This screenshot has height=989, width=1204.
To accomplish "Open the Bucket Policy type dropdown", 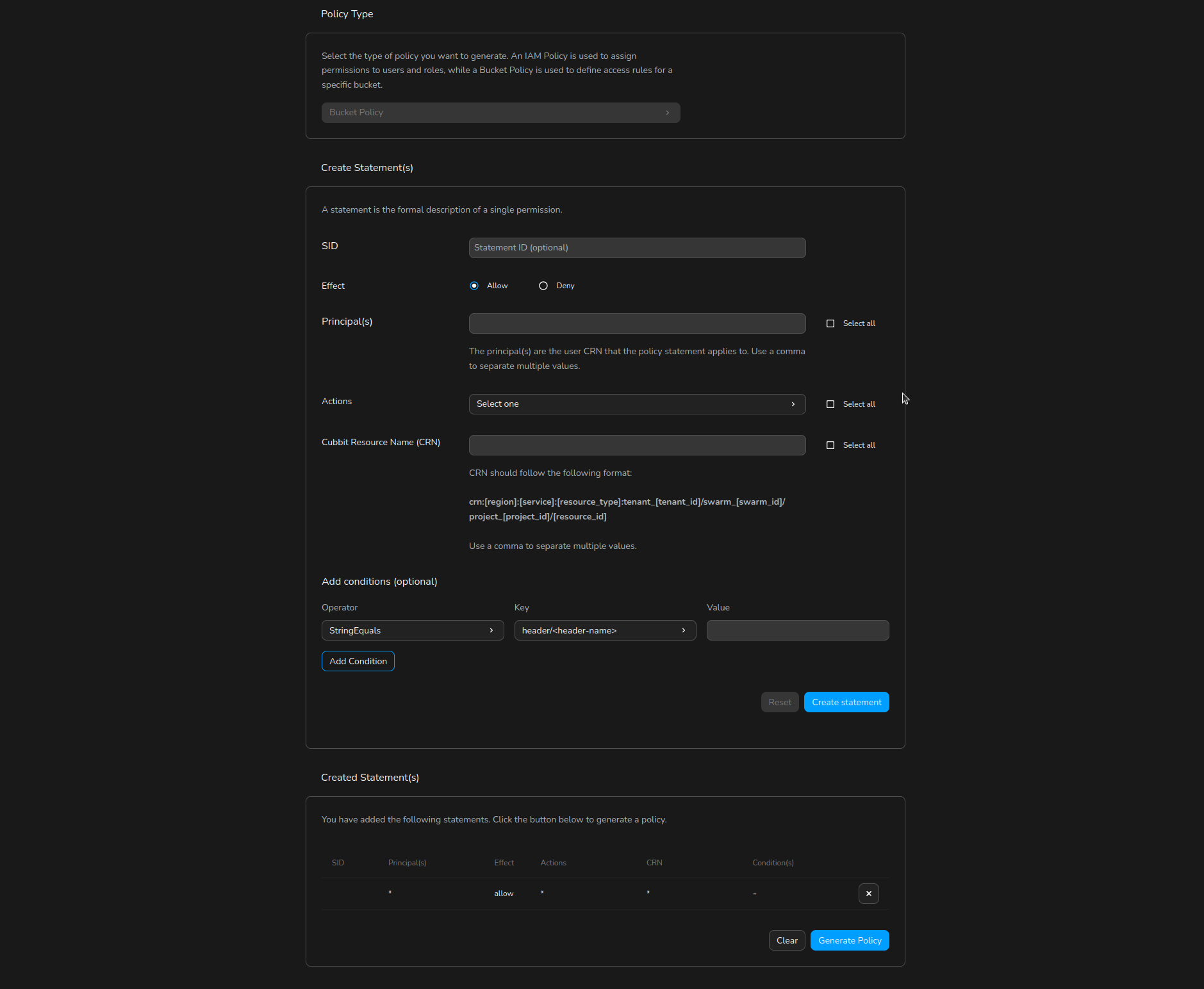I will pos(500,113).
